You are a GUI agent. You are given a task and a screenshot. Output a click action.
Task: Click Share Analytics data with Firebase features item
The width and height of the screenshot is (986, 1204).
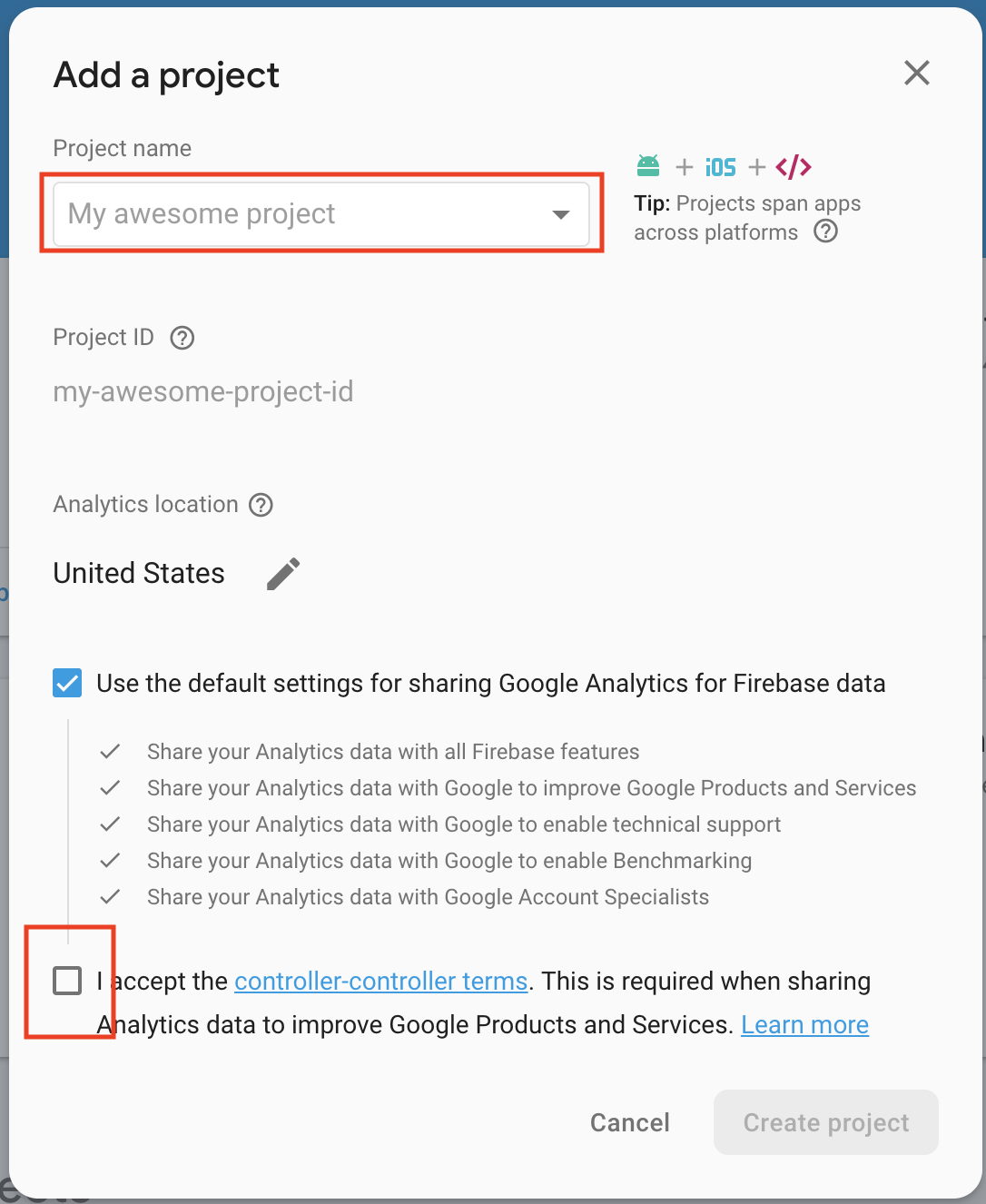tap(393, 752)
